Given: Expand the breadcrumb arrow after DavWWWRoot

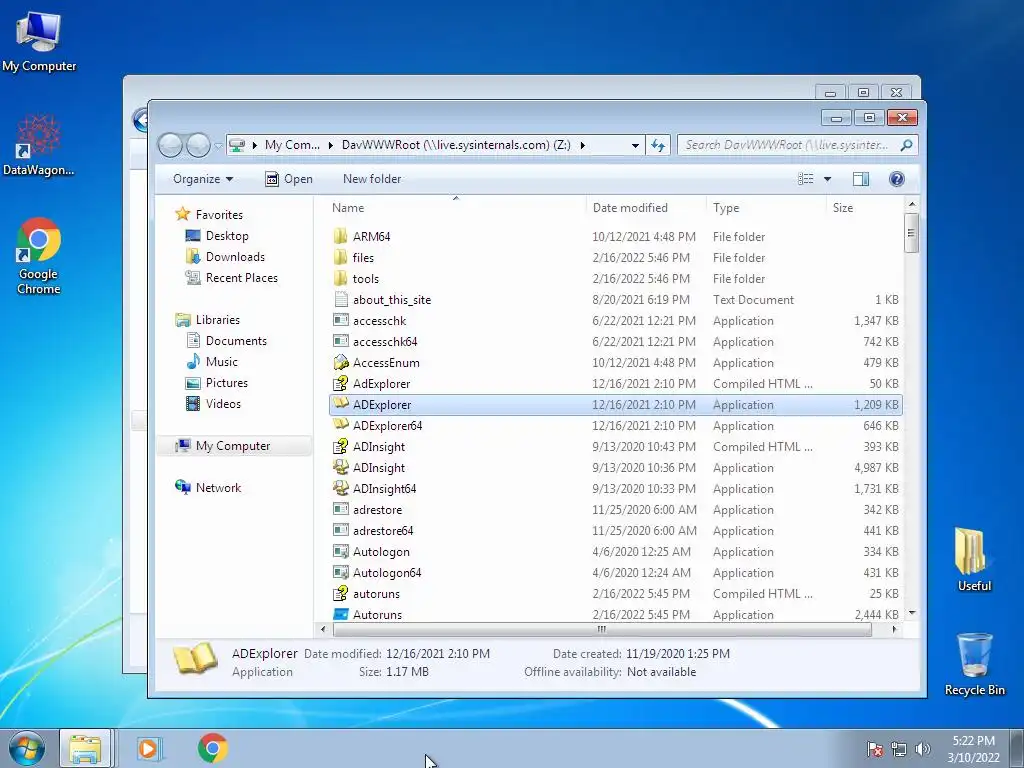Looking at the screenshot, I should point(582,145).
